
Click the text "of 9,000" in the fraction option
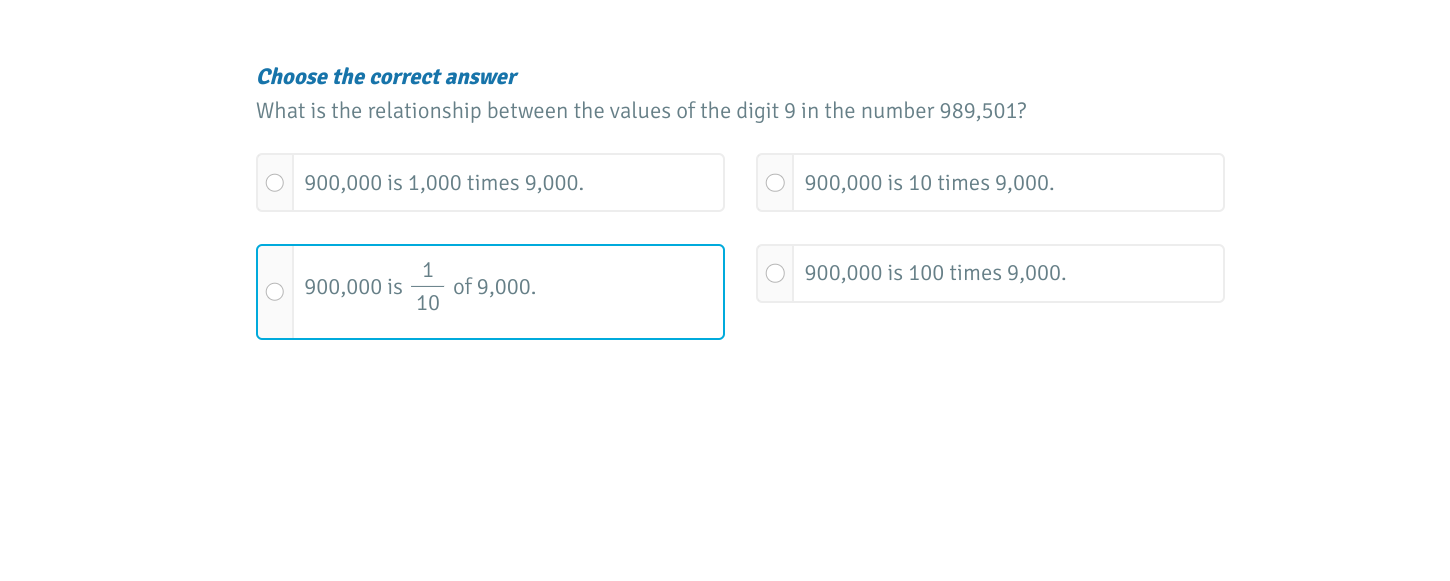click(494, 287)
